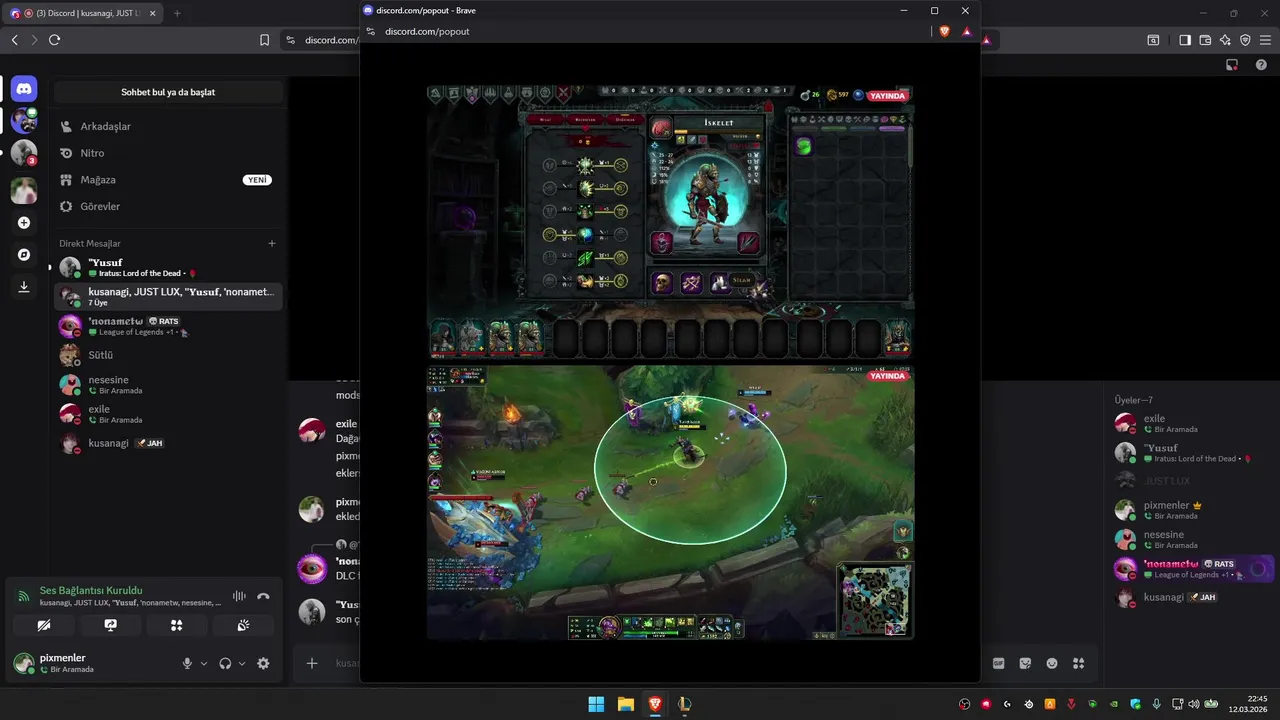The width and height of the screenshot is (1280, 720).
Task: Select member 'nonametw in Üyeler list
Action: tap(1193, 569)
